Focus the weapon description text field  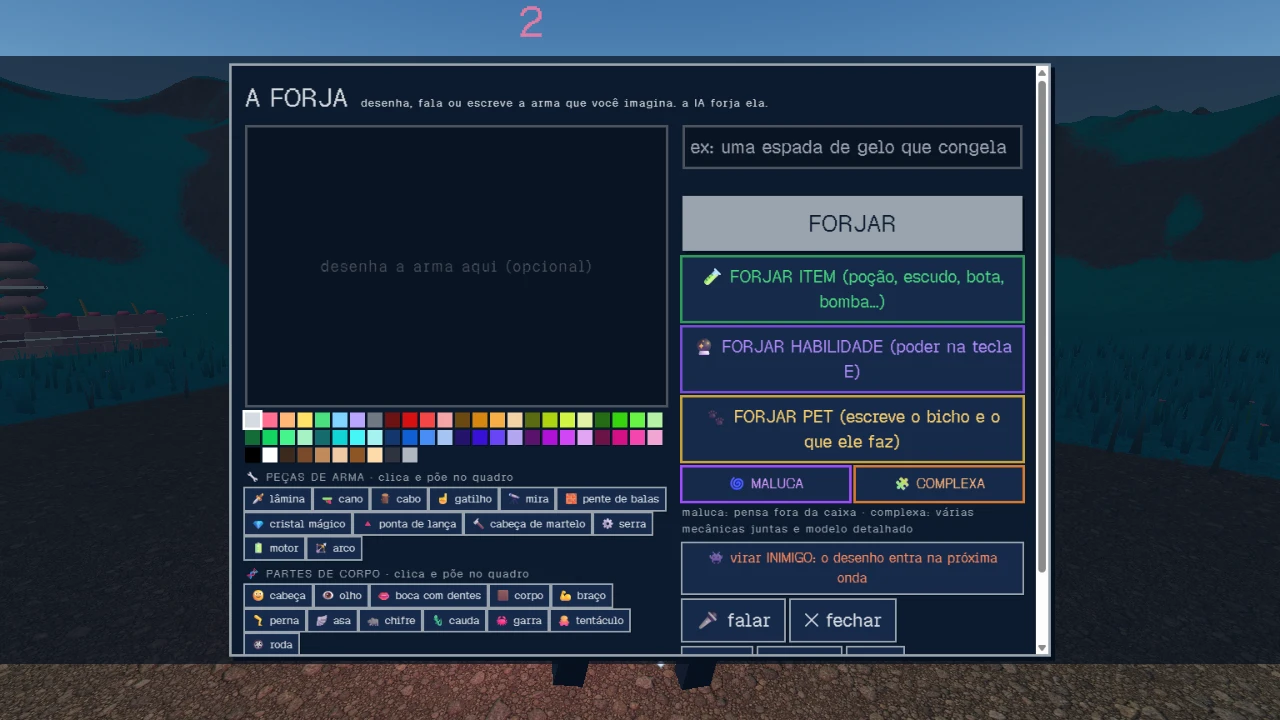[852, 147]
